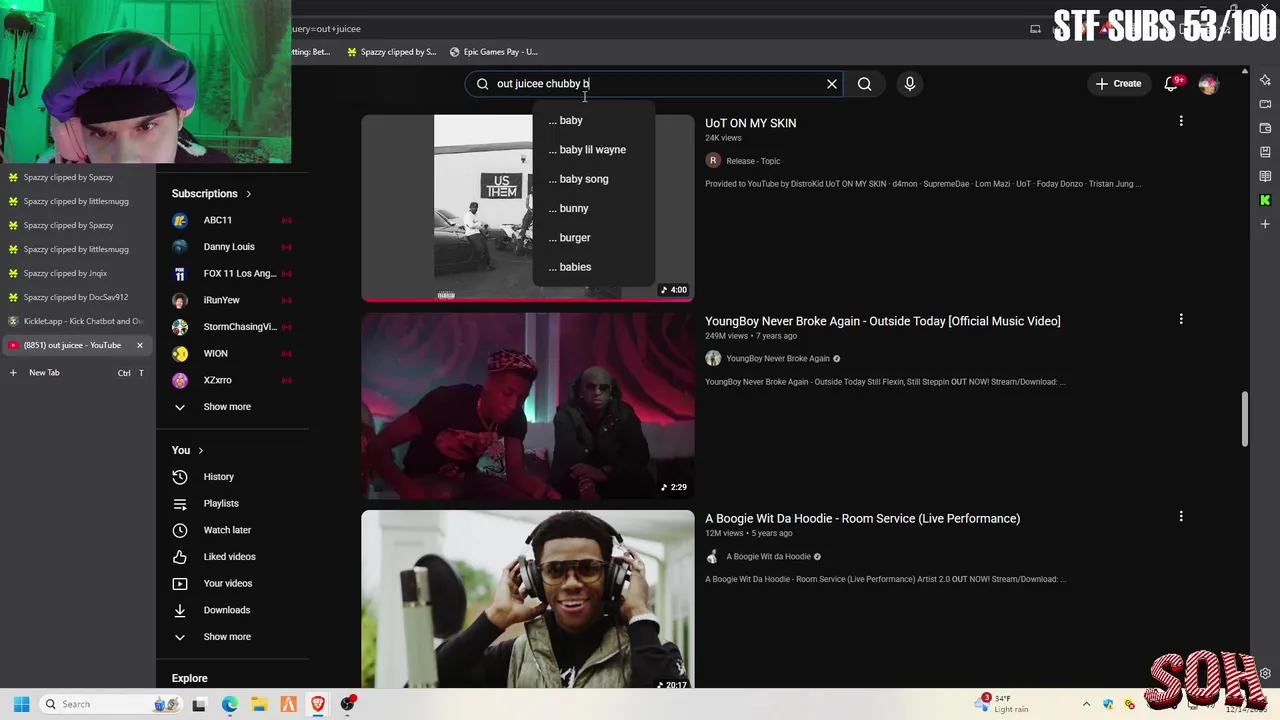This screenshot has width=1280, height=720.
Task: Open the iRunYew subscription
Action: 232,300
